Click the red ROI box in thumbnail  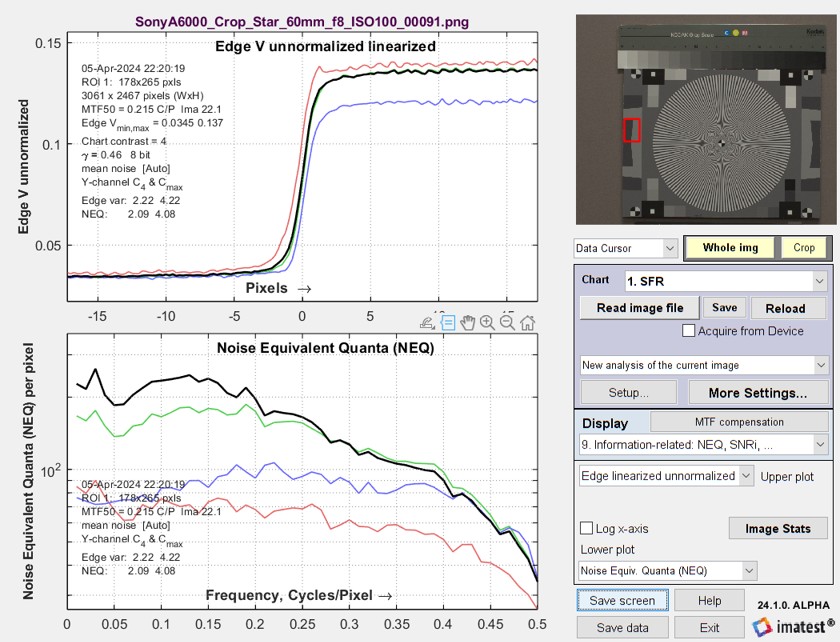click(632, 130)
